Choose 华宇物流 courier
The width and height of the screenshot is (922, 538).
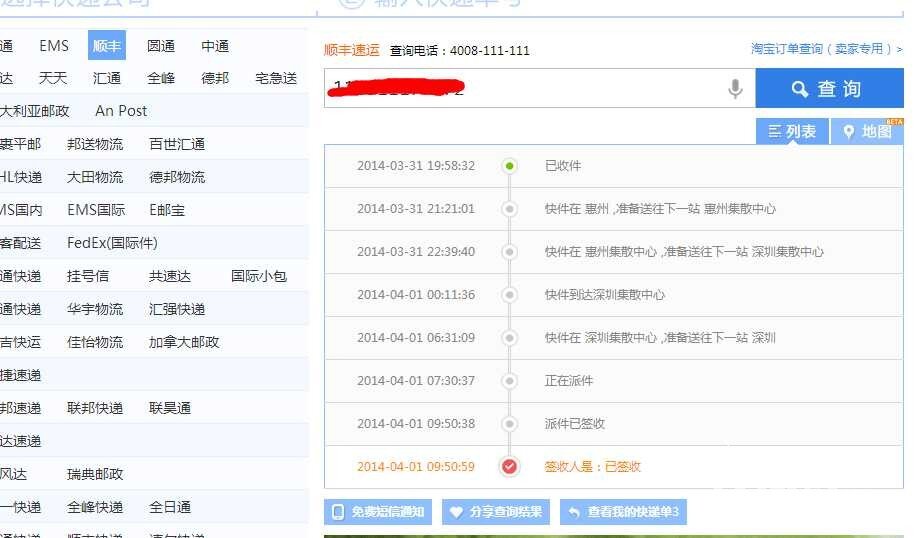coord(95,309)
